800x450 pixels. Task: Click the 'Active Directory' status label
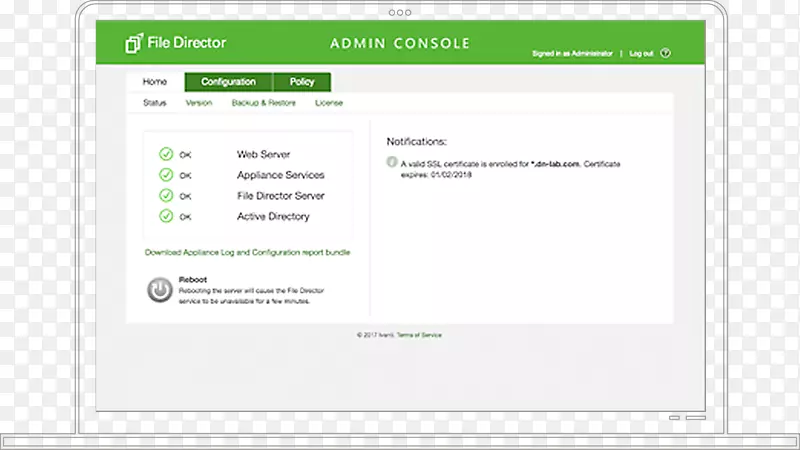(x=273, y=216)
